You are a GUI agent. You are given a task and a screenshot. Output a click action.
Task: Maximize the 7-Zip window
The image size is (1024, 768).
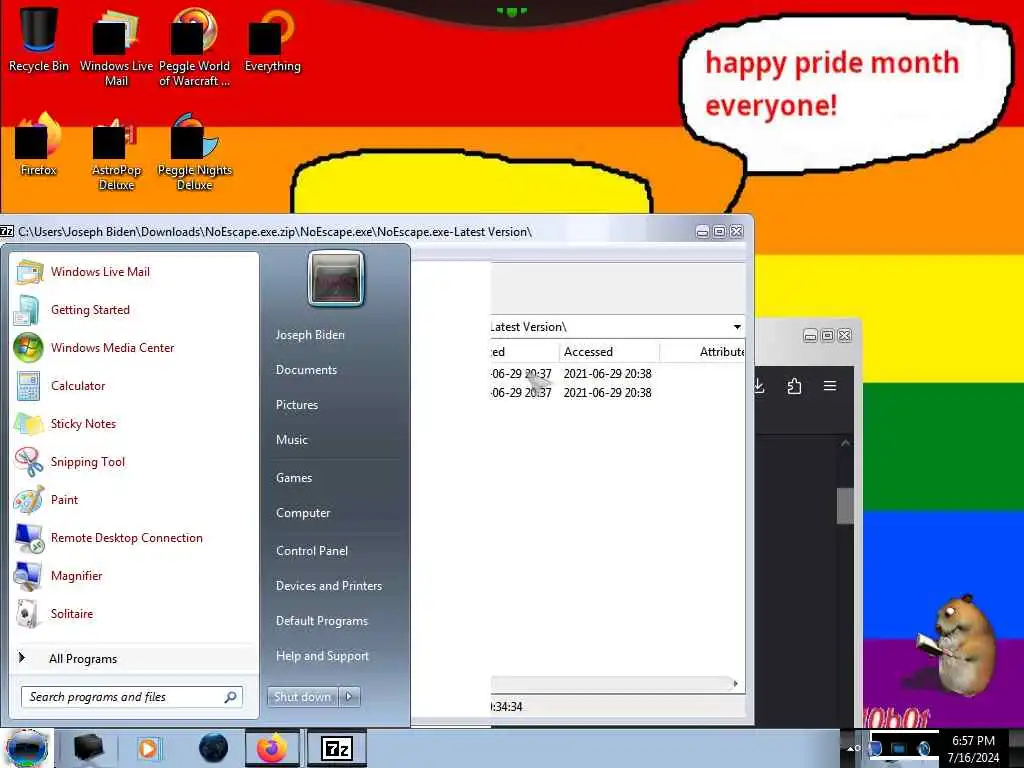pyautogui.click(x=719, y=232)
